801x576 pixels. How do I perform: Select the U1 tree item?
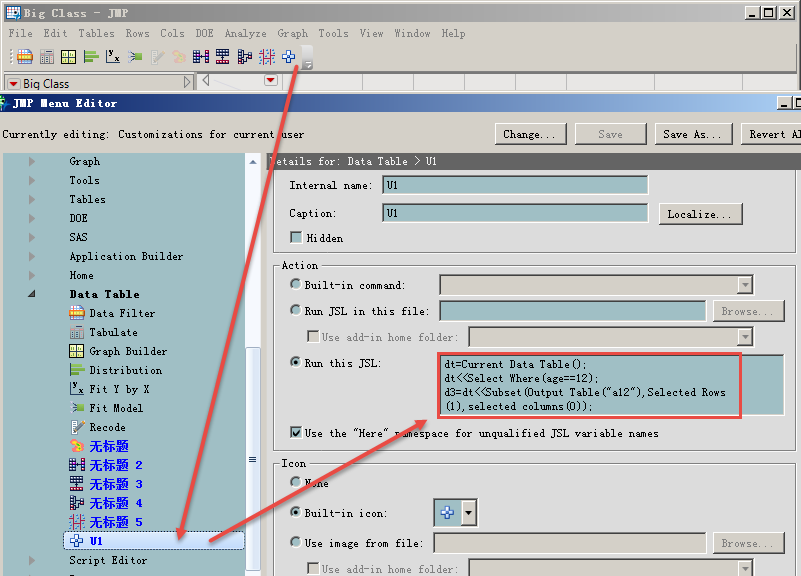point(154,541)
